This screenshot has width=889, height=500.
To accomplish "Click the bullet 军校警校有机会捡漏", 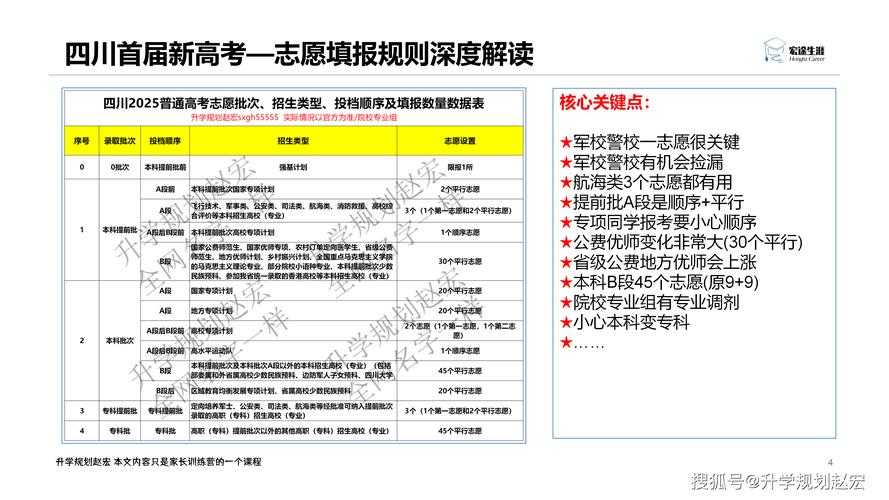I will pyautogui.click(x=642, y=162).
